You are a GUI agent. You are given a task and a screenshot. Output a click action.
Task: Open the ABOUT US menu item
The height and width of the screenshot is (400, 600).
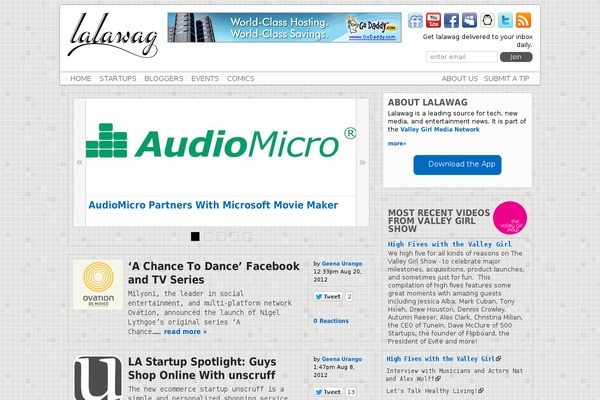pyautogui.click(x=460, y=78)
